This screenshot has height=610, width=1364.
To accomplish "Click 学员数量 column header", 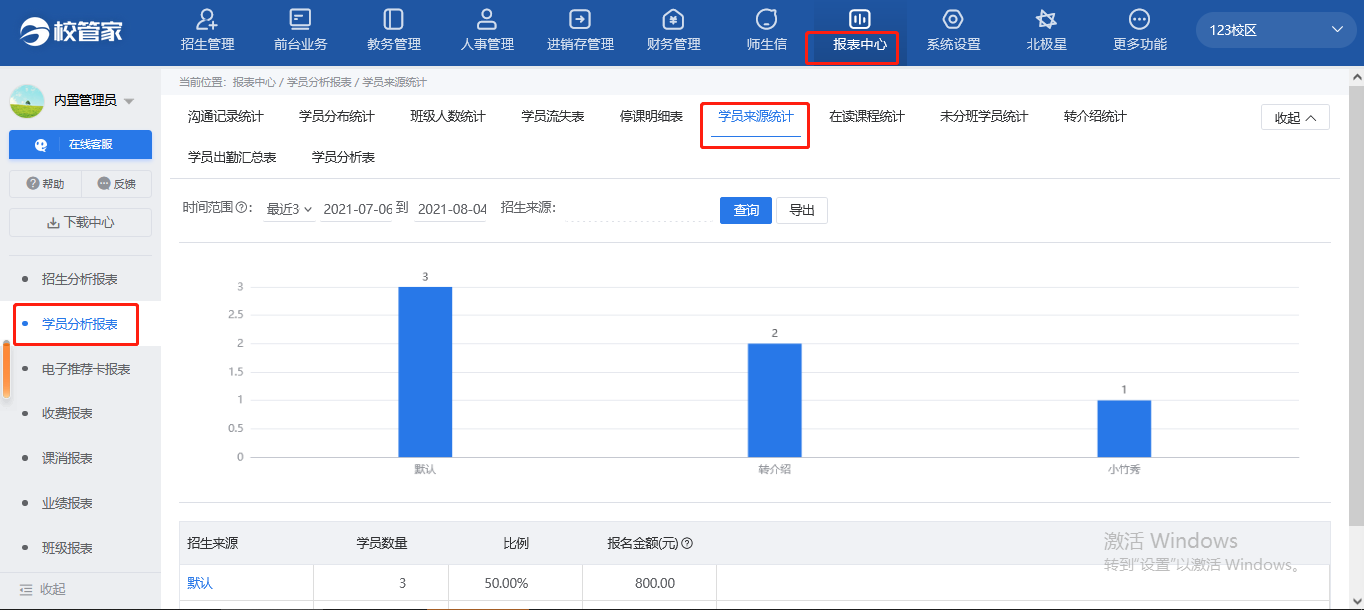I will coord(382,544).
